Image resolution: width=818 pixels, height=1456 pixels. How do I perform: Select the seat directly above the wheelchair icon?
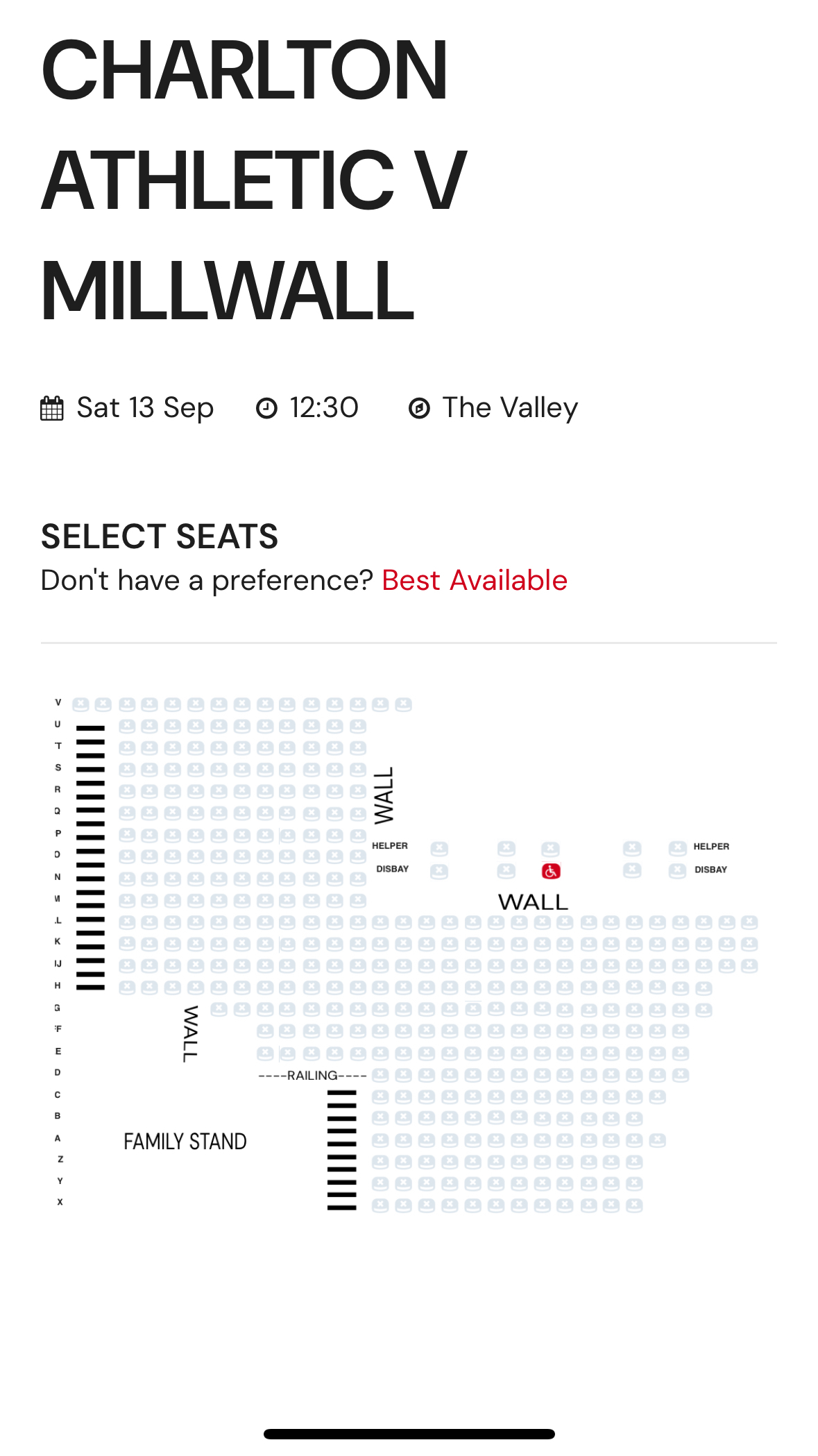coord(550,849)
